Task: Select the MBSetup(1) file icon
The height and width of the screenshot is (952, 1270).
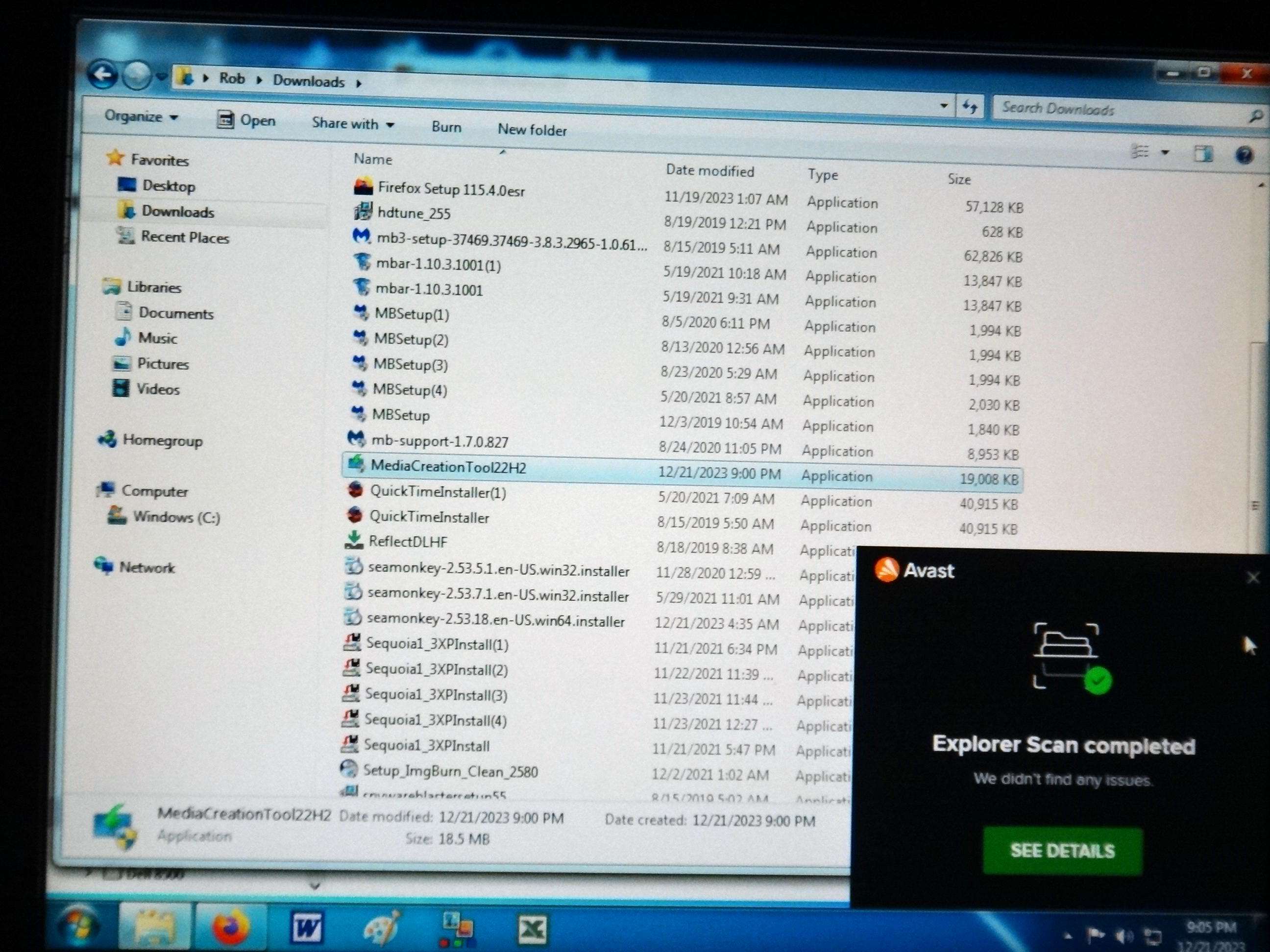Action: (360, 313)
